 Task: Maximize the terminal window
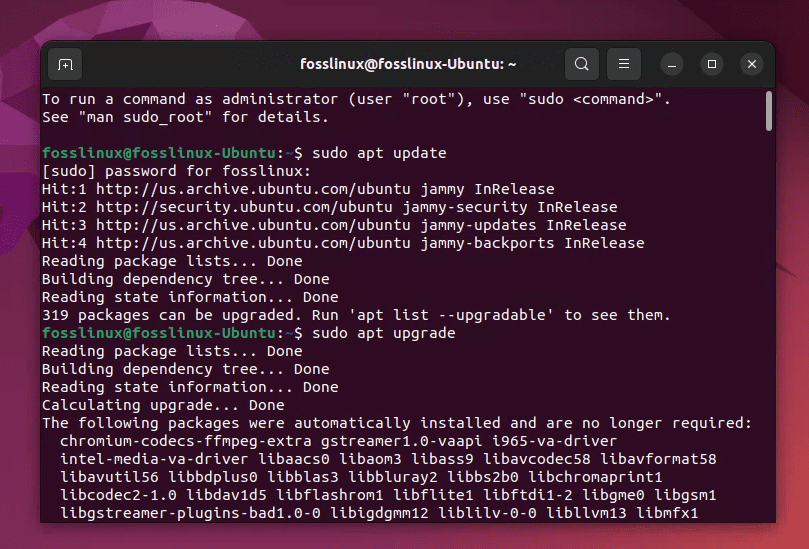712,65
